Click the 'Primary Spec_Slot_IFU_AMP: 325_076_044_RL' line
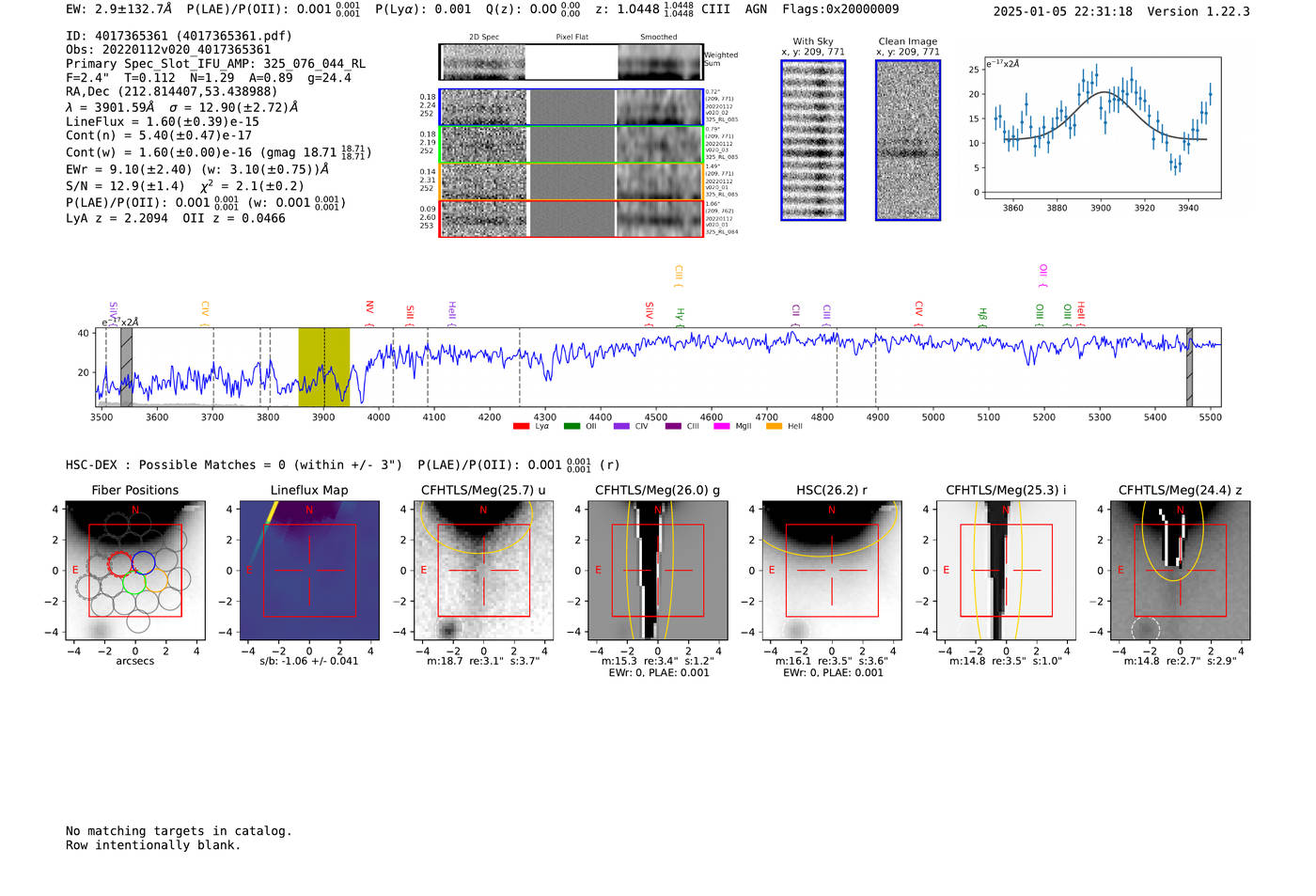The image size is (1316, 896). (216, 64)
